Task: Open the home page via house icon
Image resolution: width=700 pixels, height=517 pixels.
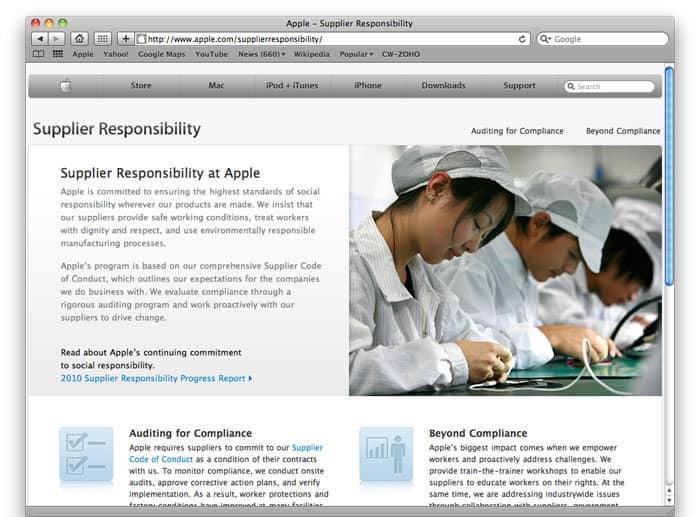Action: 79,39
